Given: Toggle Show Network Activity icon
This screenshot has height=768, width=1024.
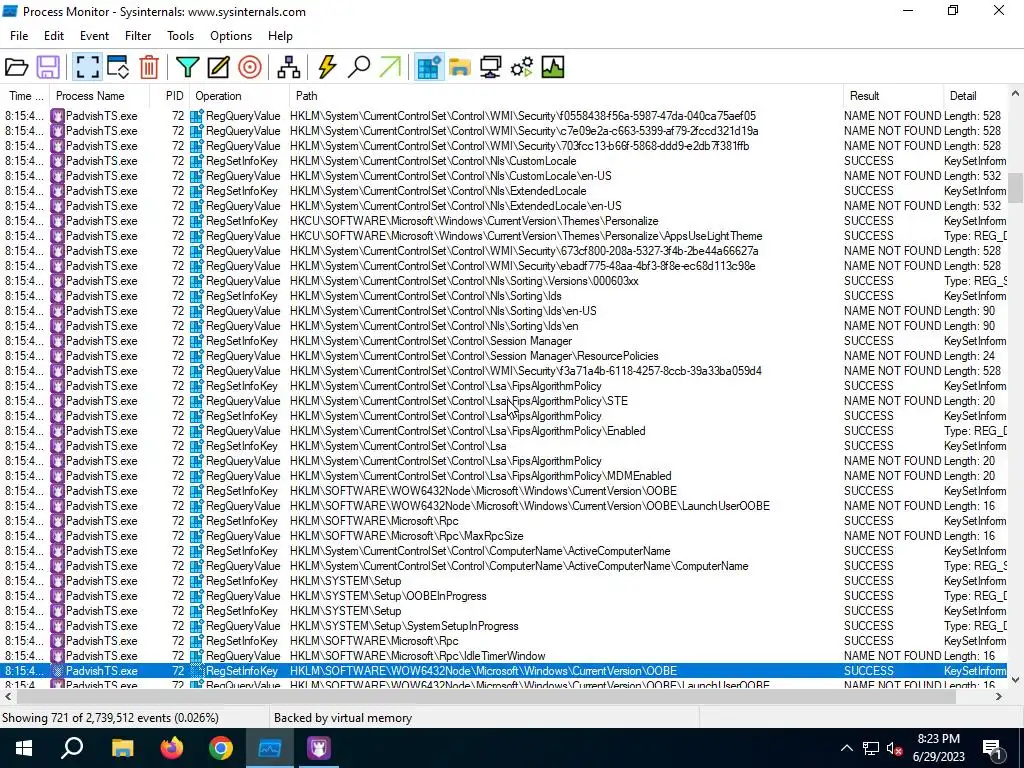Looking at the screenshot, I should click(490, 67).
